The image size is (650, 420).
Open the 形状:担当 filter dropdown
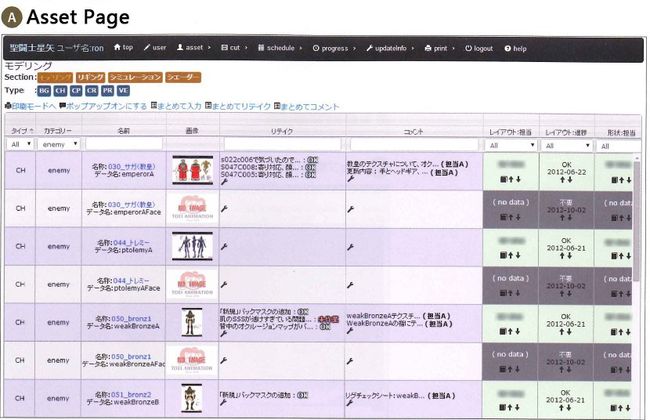618,146
